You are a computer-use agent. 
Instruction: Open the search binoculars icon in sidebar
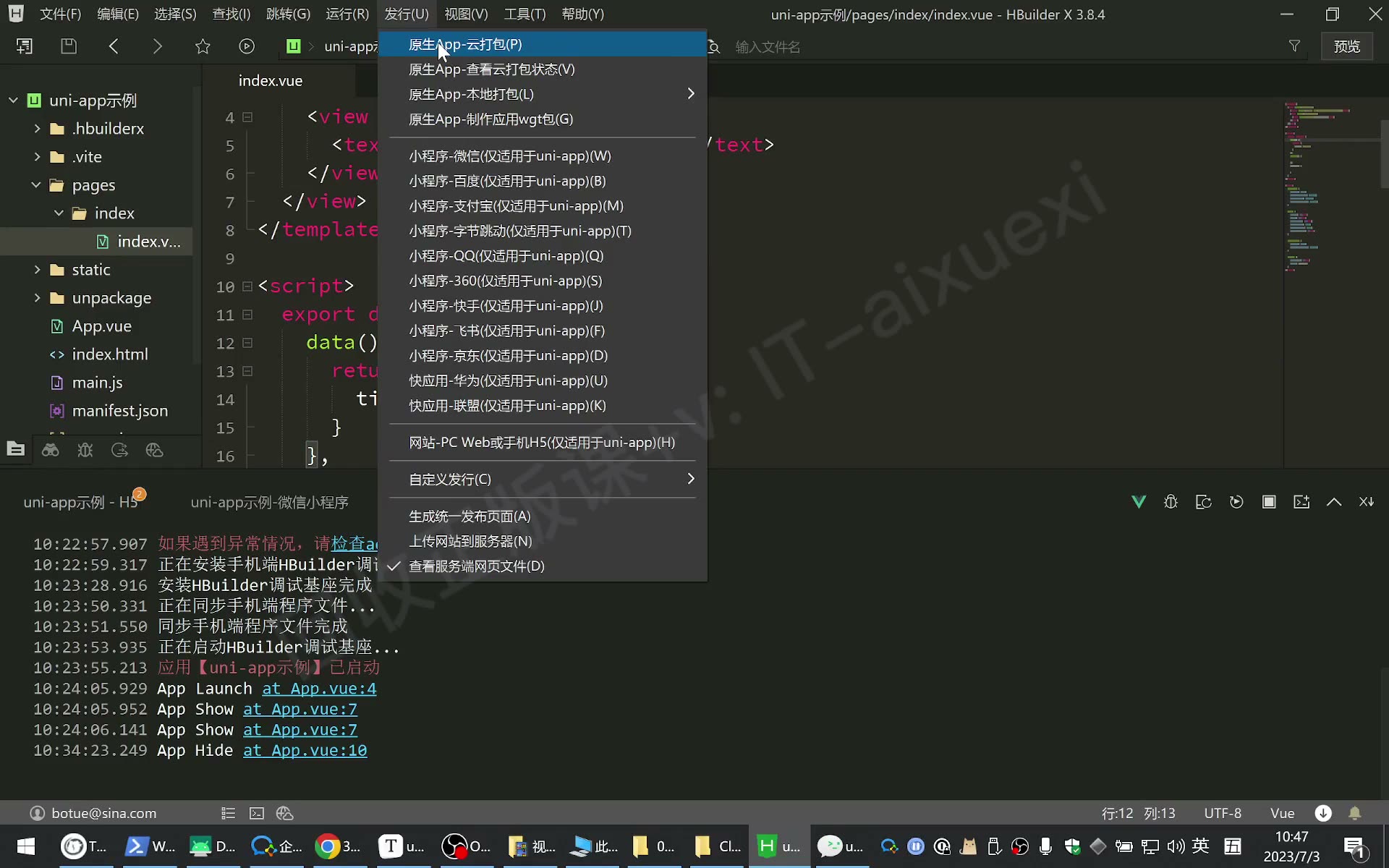coord(51,450)
